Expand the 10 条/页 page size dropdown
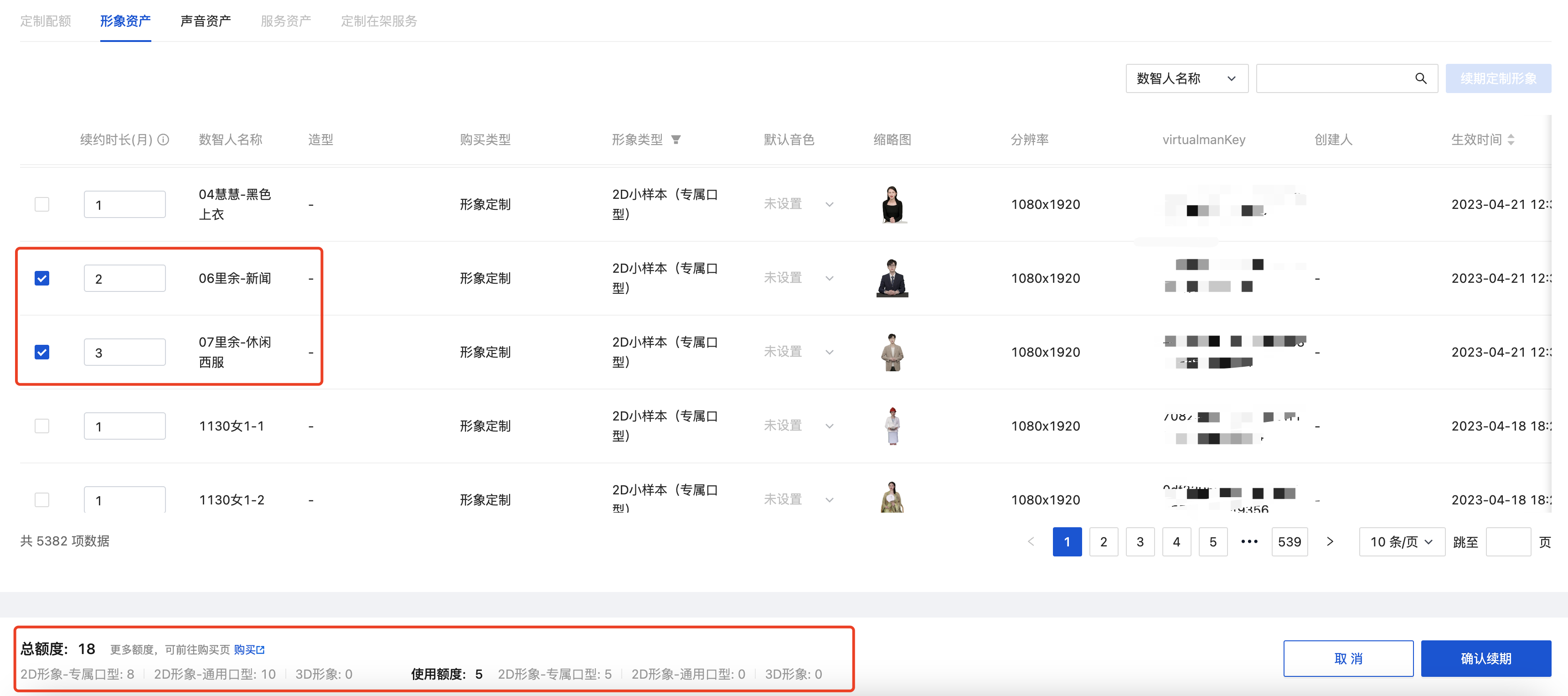Image resolution: width=1568 pixels, height=696 pixels. point(1401,541)
